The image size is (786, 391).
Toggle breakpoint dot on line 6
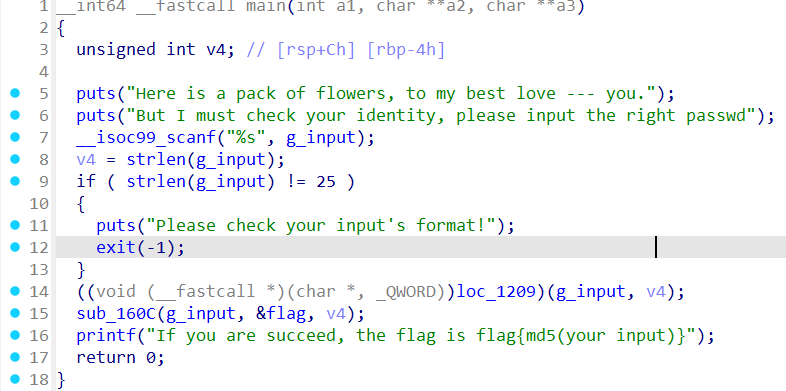pos(15,115)
